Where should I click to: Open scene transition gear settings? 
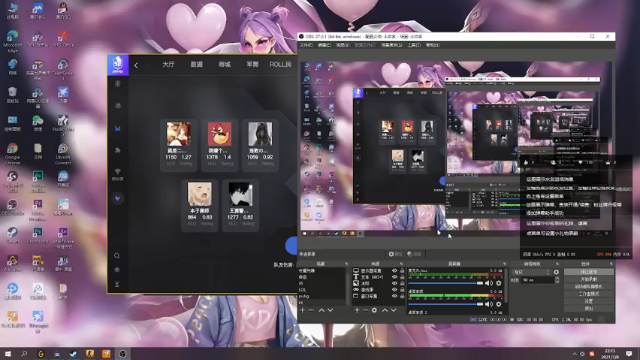(x=556, y=272)
